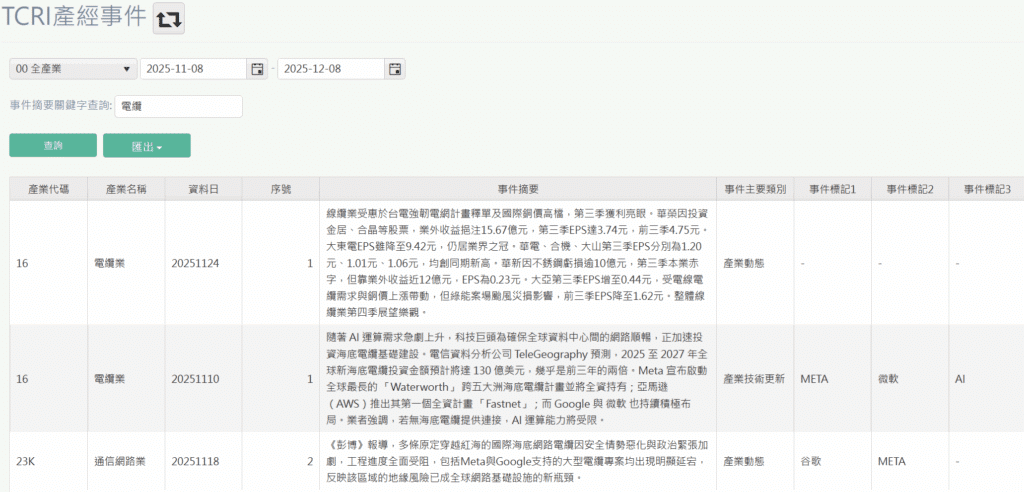Select the 產業技術更新 category cell
Image resolution: width=1024 pixels, height=492 pixels.
click(755, 380)
